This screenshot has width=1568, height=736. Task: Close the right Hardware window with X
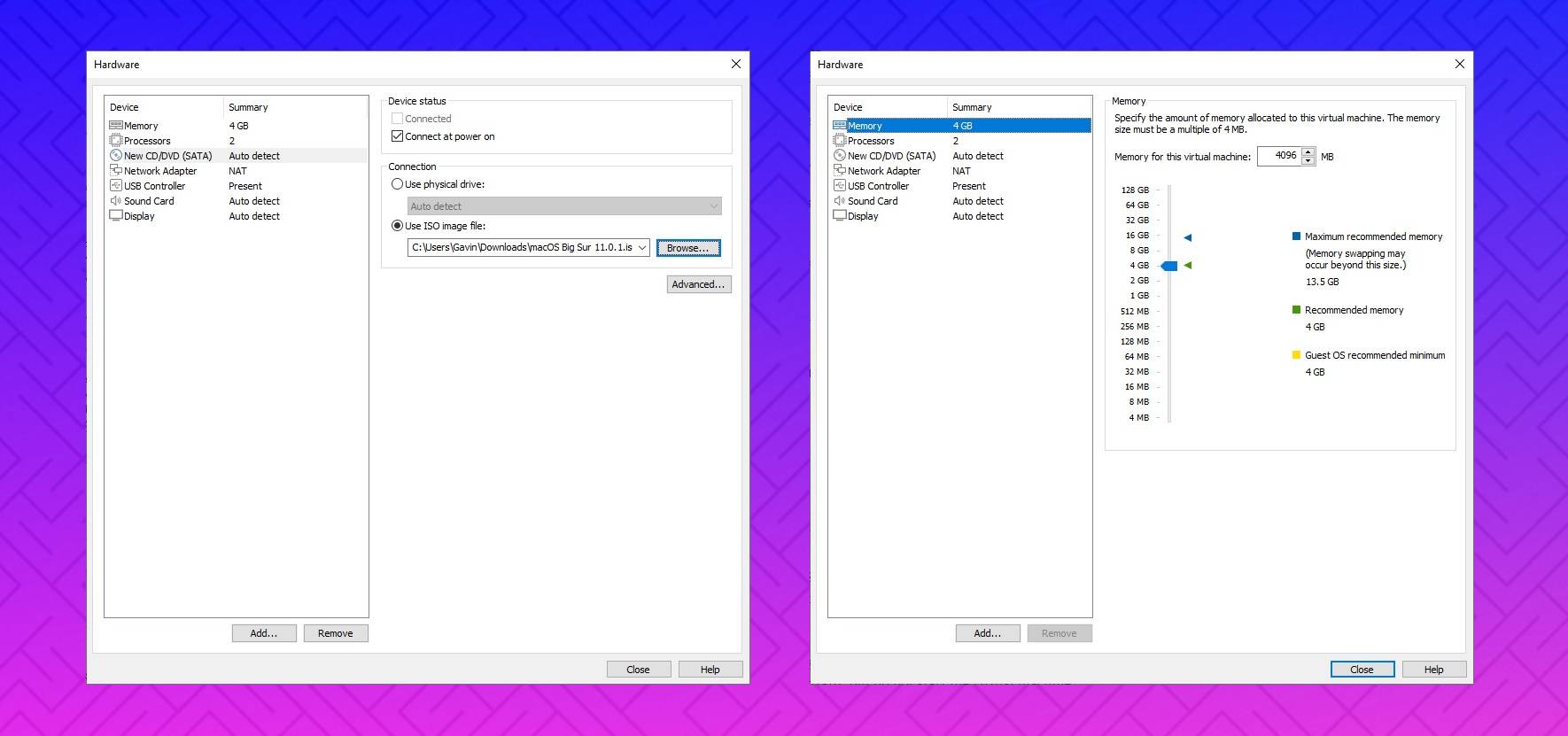[x=1460, y=64]
